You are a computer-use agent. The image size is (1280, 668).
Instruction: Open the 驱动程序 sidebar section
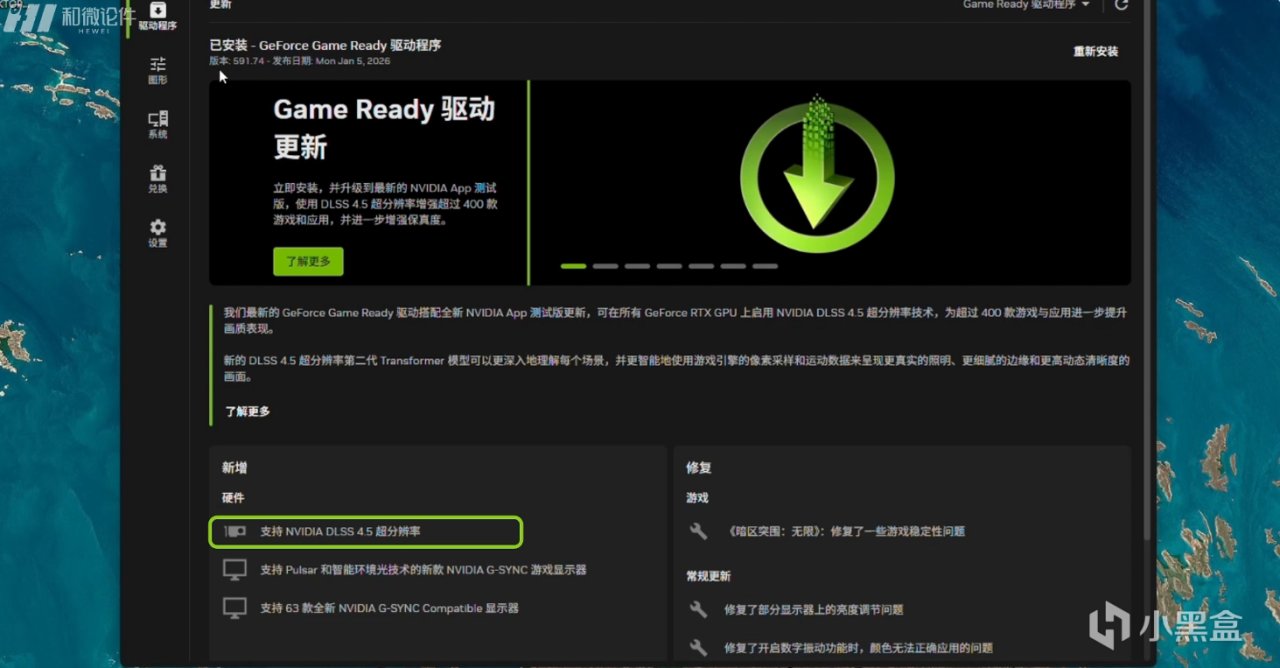157,16
